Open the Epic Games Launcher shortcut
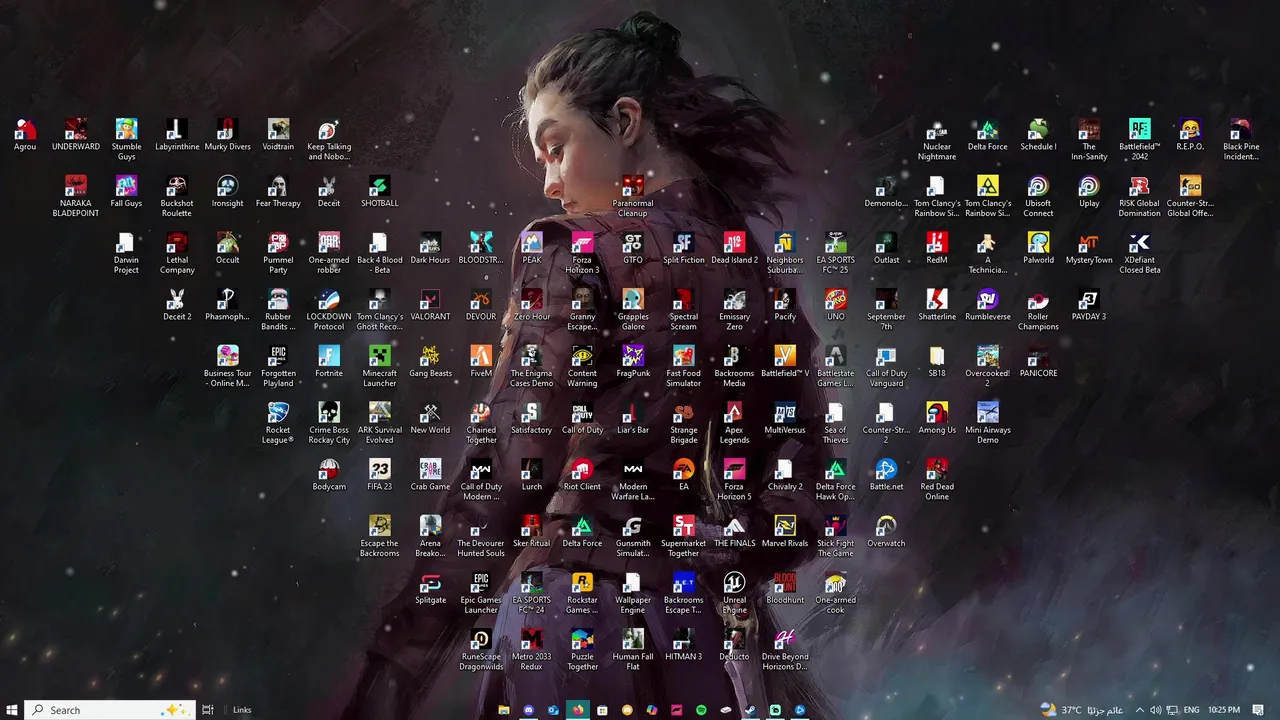1280x720 pixels. point(481,594)
